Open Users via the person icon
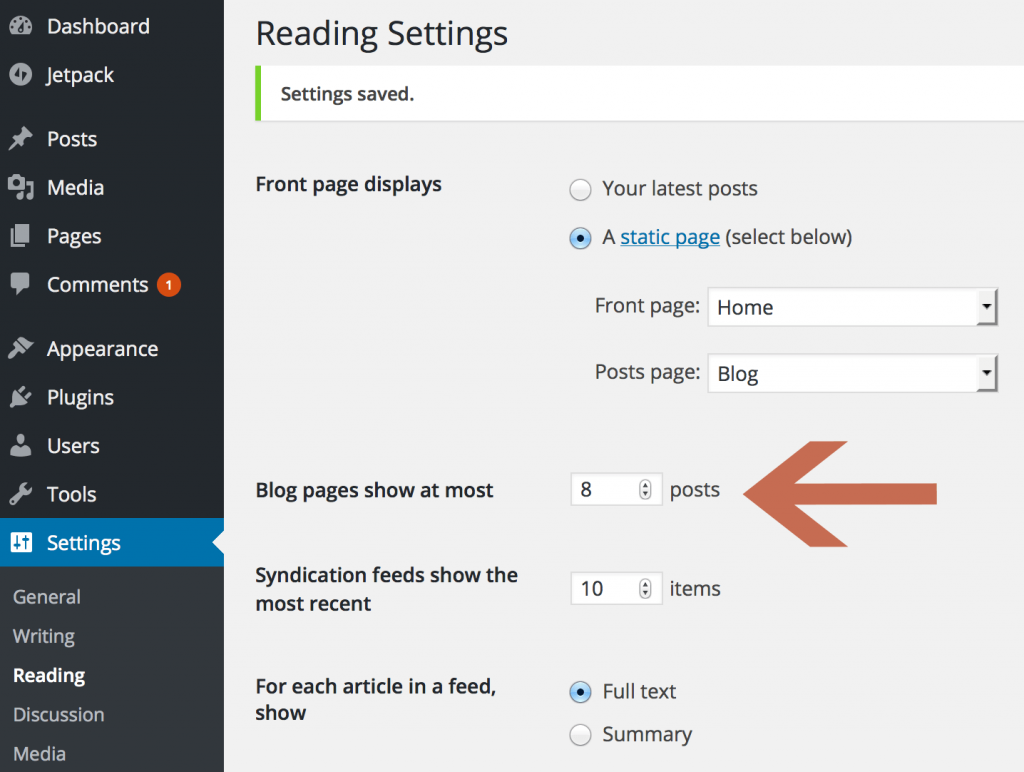This screenshot has width=1024, height=772. (x=22, y=445)
